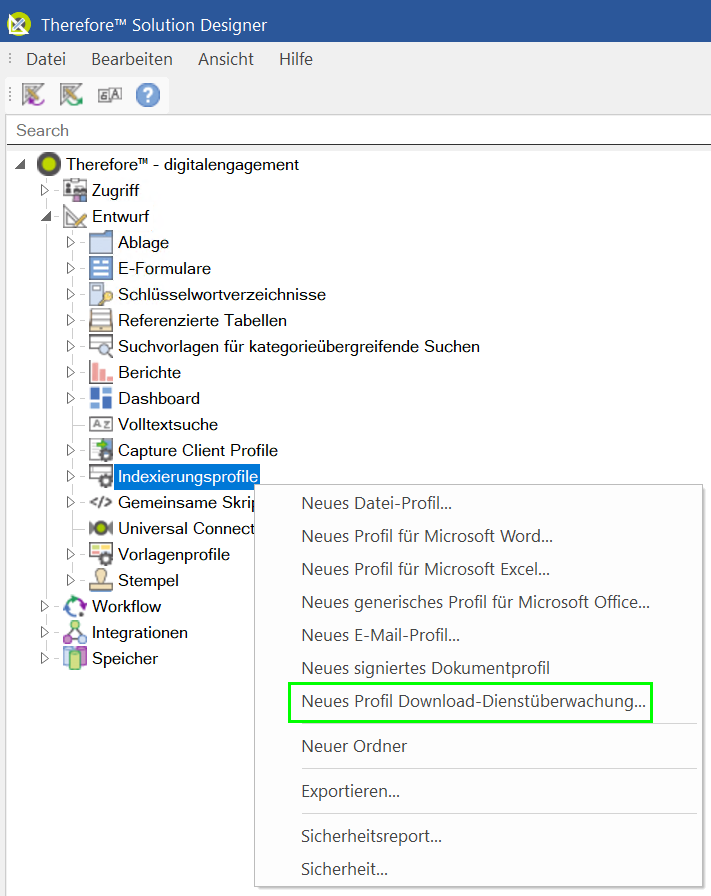Click the language switch toolbar icon
The width and height of the screenshot is (711, 896).
pyautogui.click(x=110, y=95)
